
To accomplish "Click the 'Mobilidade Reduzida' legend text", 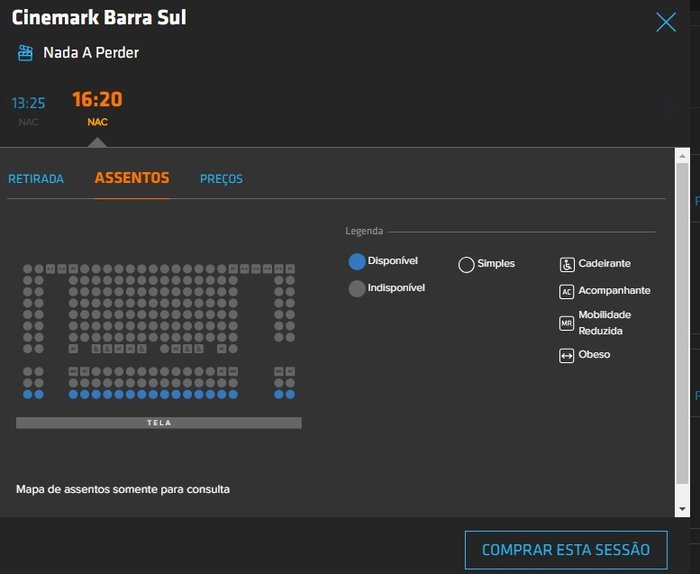I will click(604, 323).
